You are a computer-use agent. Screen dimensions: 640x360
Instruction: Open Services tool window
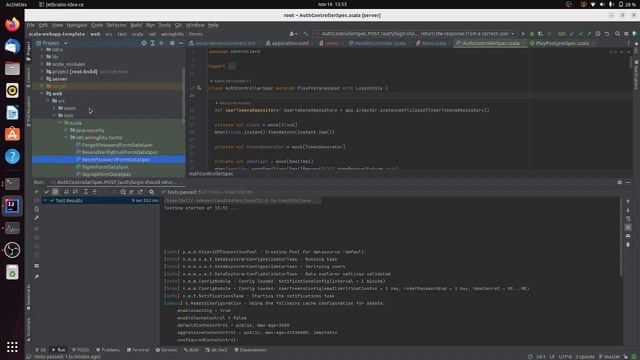[167, 350]
